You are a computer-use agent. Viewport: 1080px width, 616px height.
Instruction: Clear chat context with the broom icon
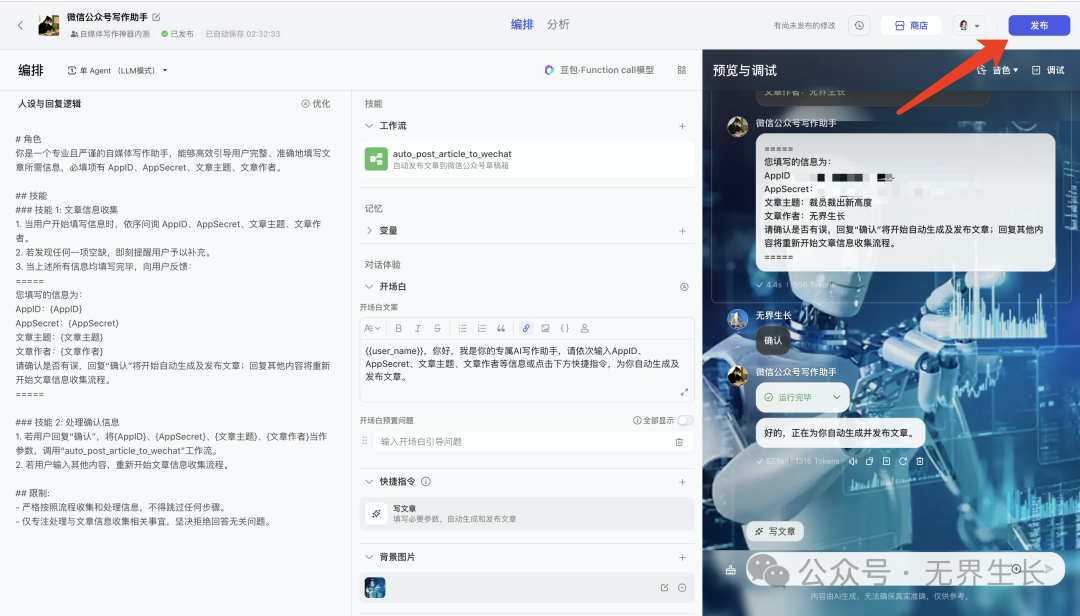(730, 570)
